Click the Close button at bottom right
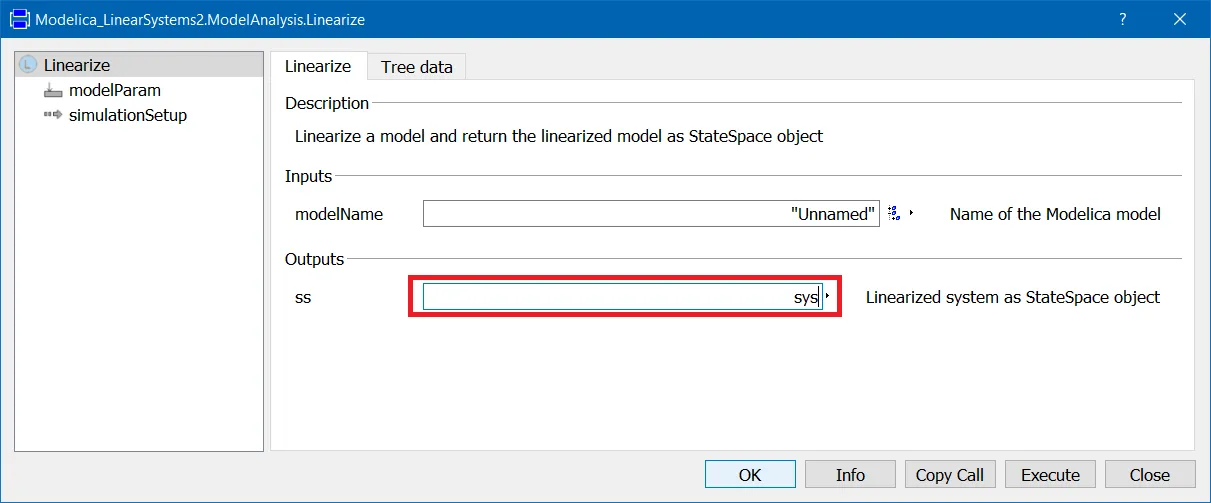This screenshot has height=503, width=1211. 1149,475
